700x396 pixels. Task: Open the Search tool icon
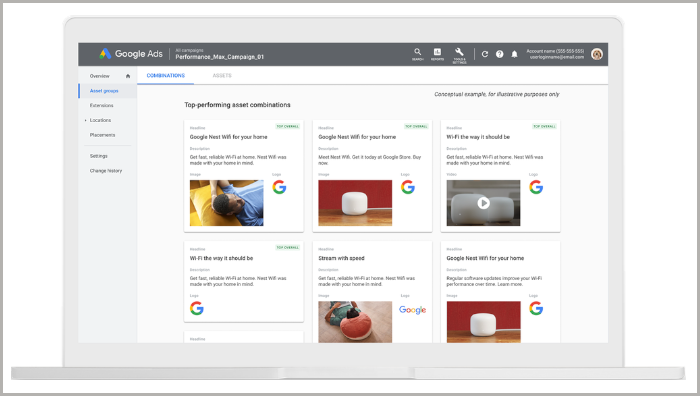tap(417, 54)
